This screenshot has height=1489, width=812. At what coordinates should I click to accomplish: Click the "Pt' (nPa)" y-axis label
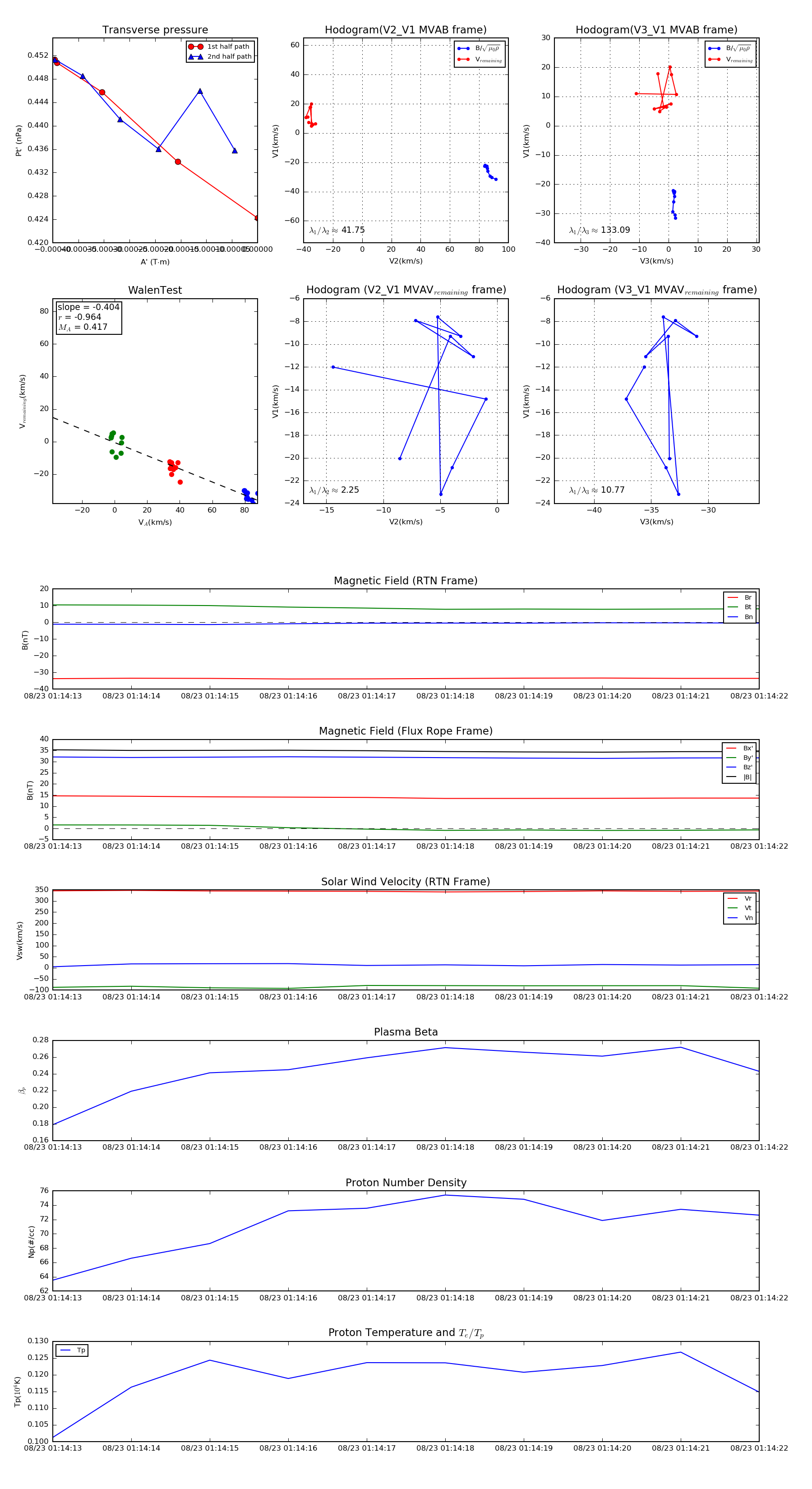pyautogui.click(x=18, y=140)
